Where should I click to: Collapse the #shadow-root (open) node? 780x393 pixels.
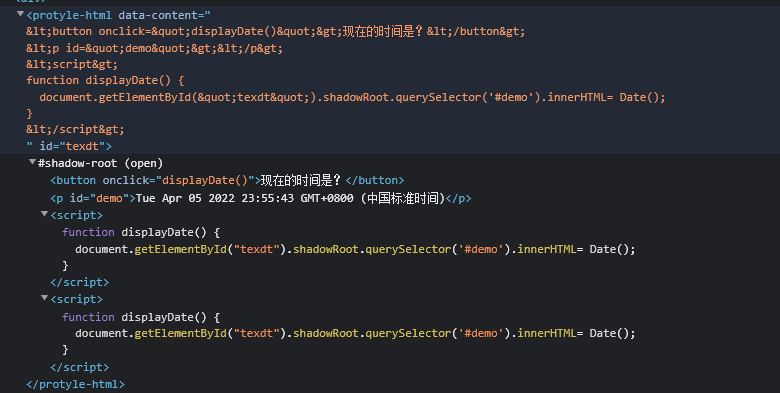pyautogui.click(x=32, y=162)
